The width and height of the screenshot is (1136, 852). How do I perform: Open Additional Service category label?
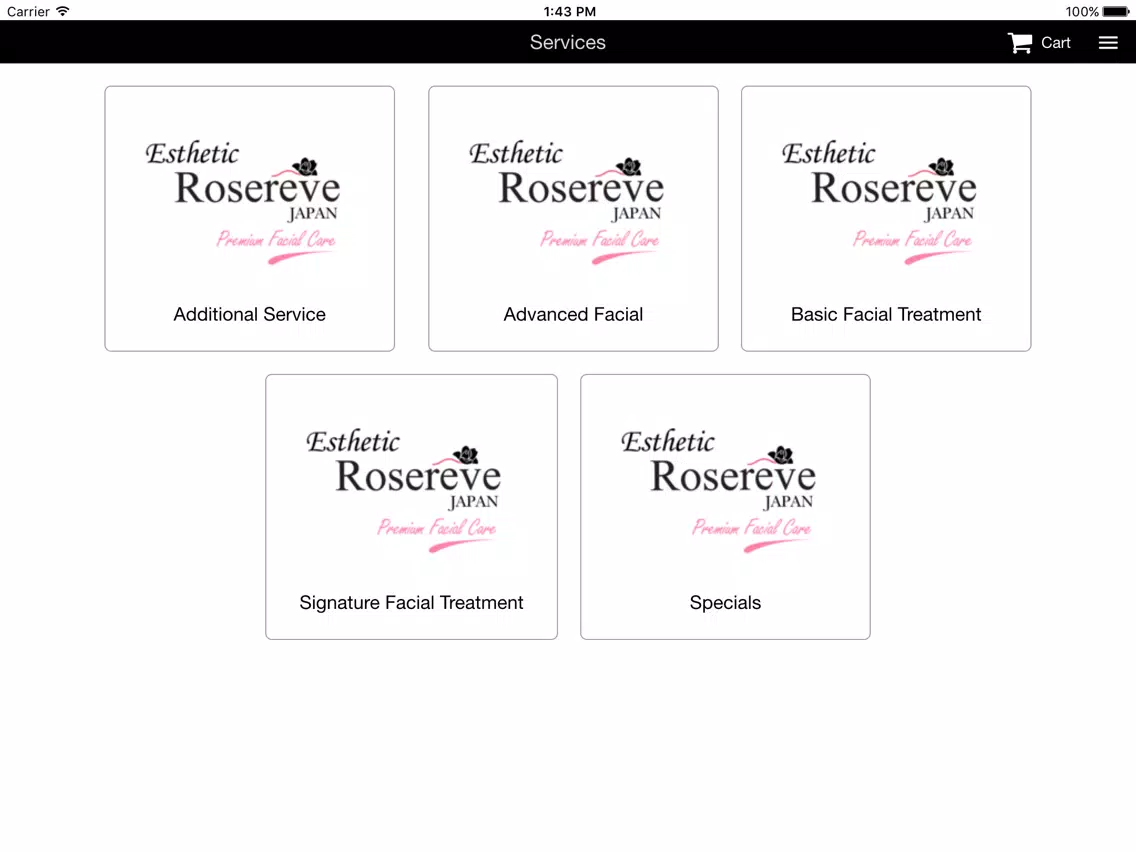click(x=249, y=314)
